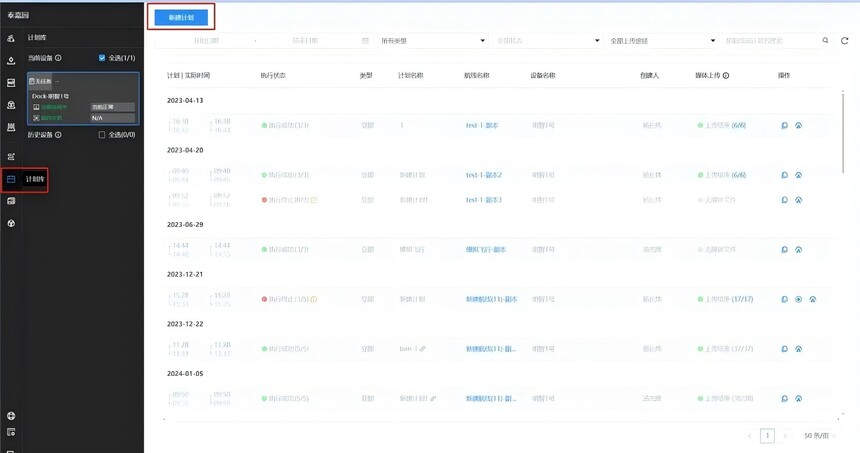Go to next page arrow
This screenshot has height=453, width=860.
tap(785, 436)
